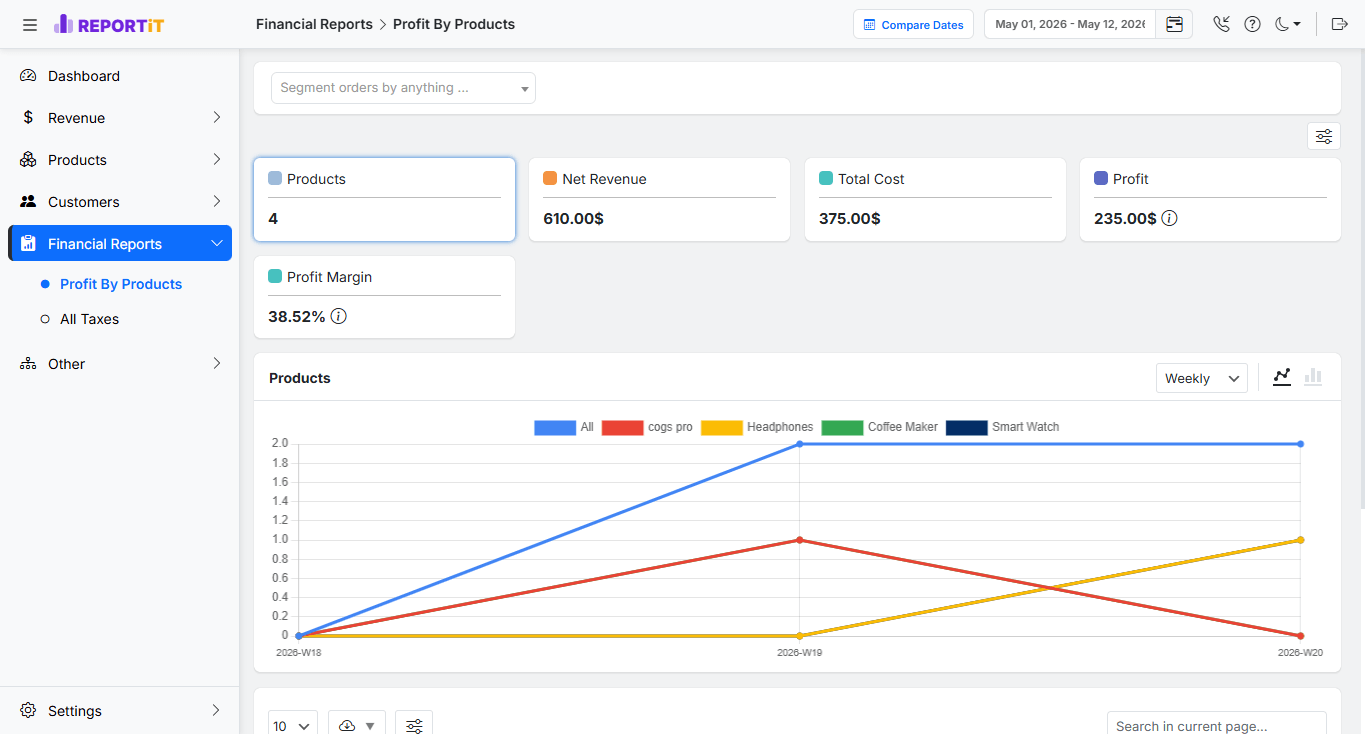The image size is (1365, 734).
Task: Expand the Revenue menu
Action: click(x=120, y=118)
